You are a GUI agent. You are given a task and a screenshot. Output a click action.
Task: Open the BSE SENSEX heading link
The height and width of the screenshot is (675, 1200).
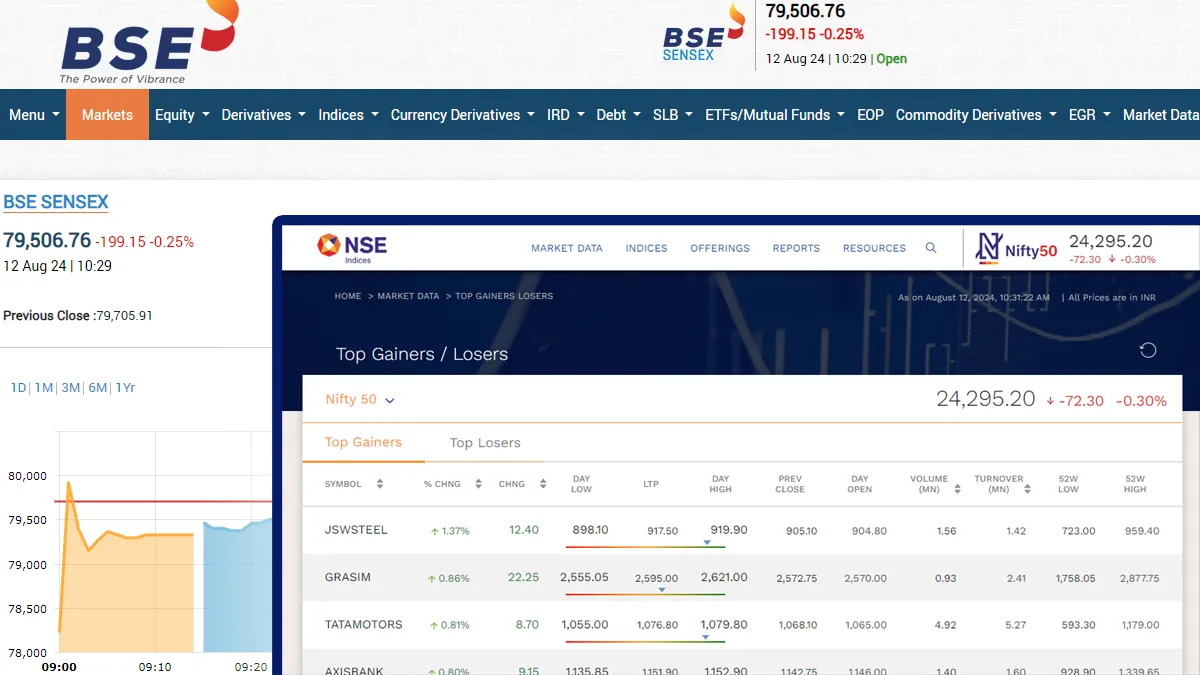coord(56,202)
